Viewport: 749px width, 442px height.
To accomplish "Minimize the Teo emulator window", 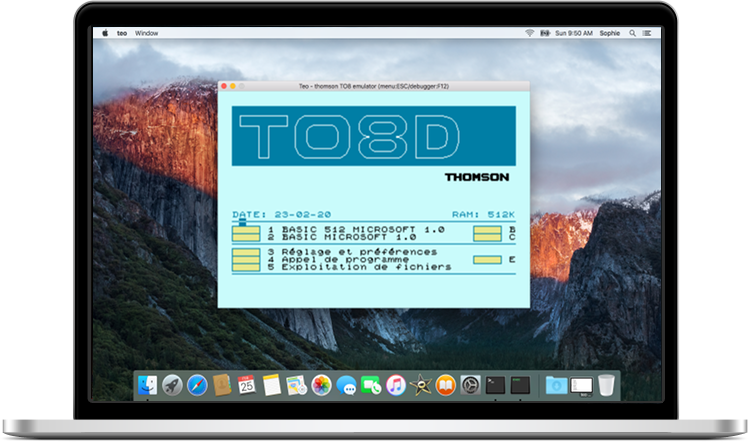I will (233, 86).
